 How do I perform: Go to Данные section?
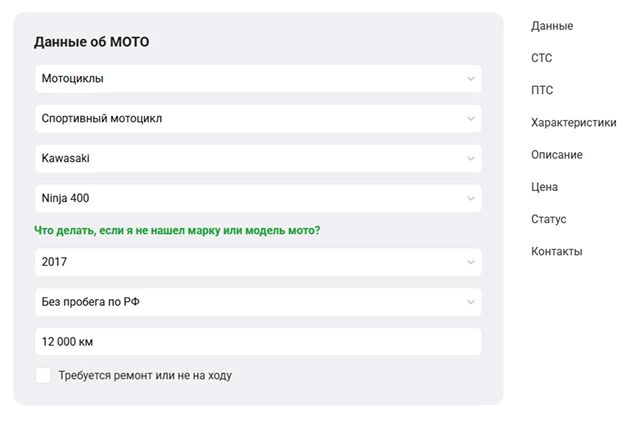click(552, 26)
